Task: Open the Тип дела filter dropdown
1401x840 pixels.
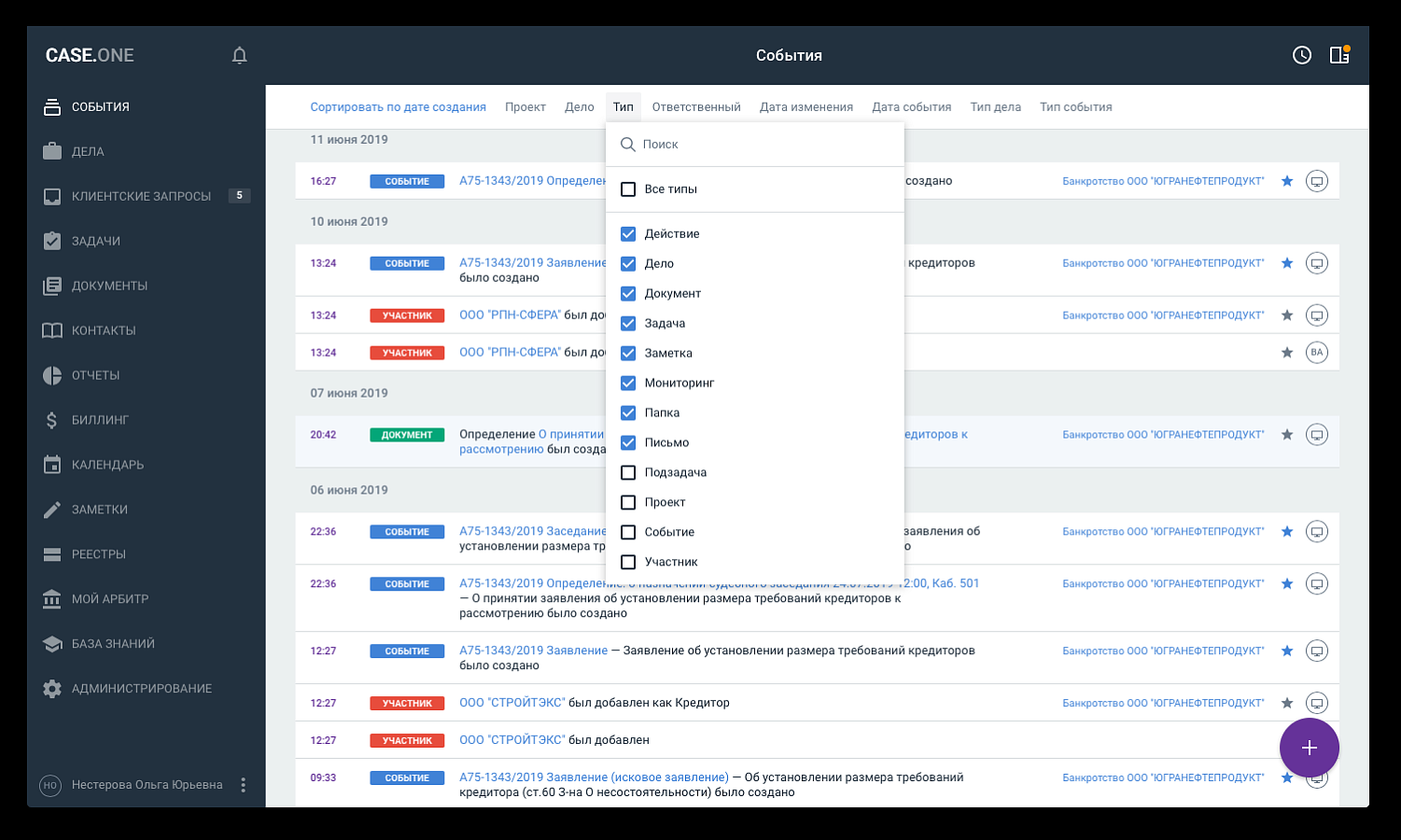Action: coord(996,107)
